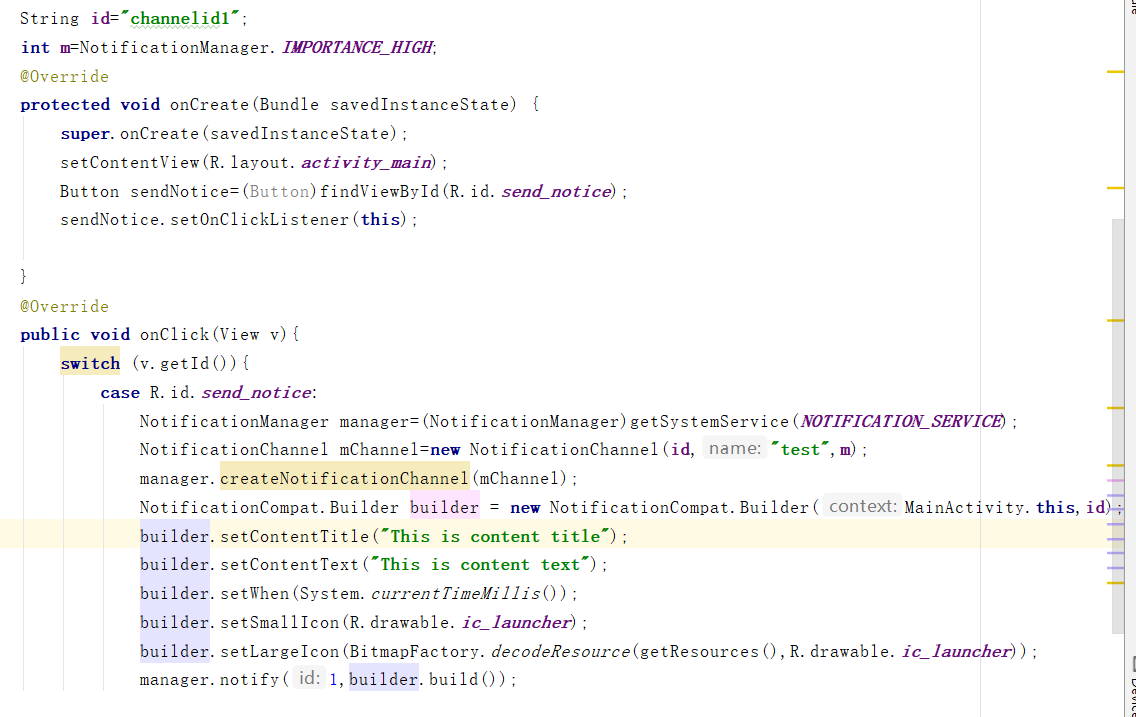Click the 'id:' parameter hint in notify
The height and width of the screenshot is (717, 1136).
[x=309, y=679]
